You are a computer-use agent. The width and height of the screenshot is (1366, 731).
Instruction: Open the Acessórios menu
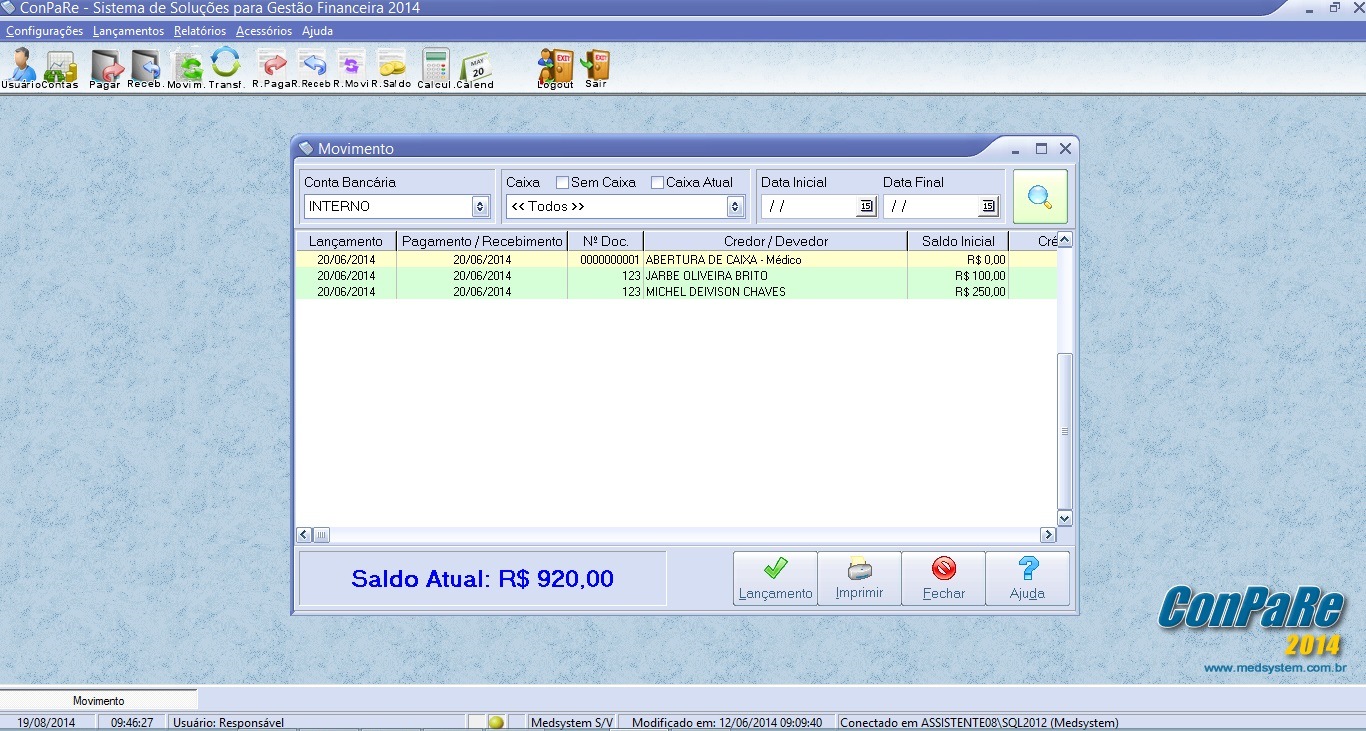[264, 31]
